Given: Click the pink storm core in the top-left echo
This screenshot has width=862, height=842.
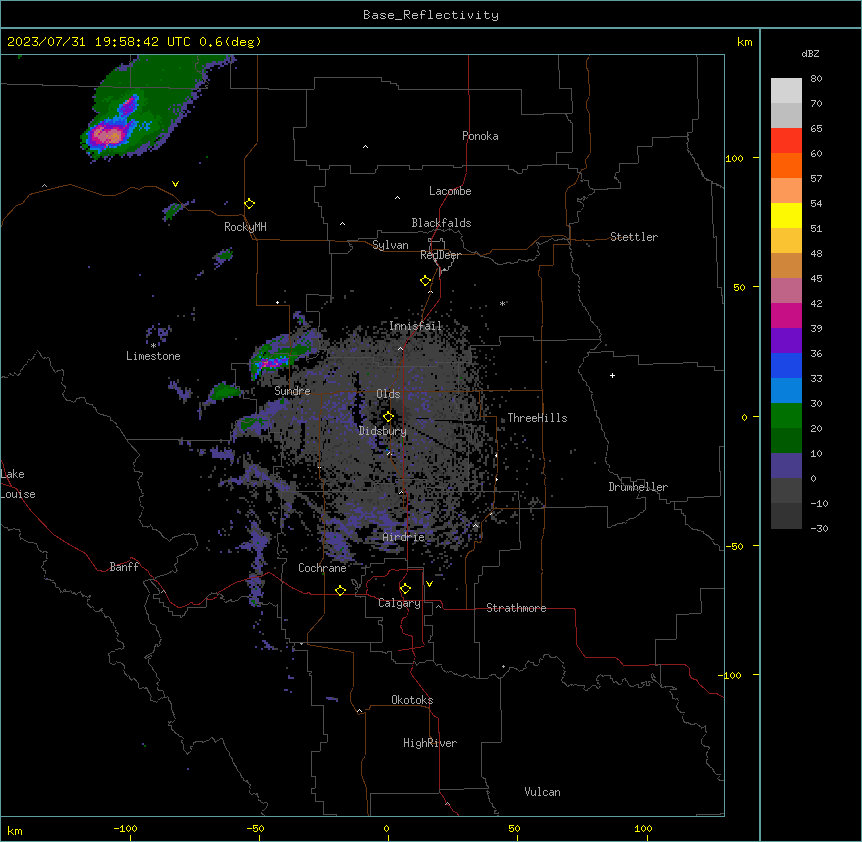Looking at the screenshot, I should (x=108, y=135).
